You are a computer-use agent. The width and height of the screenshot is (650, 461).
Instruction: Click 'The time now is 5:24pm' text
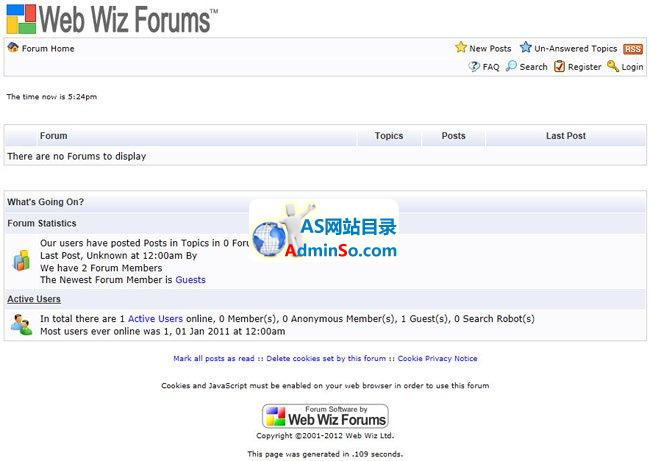[x=52, y=97]
